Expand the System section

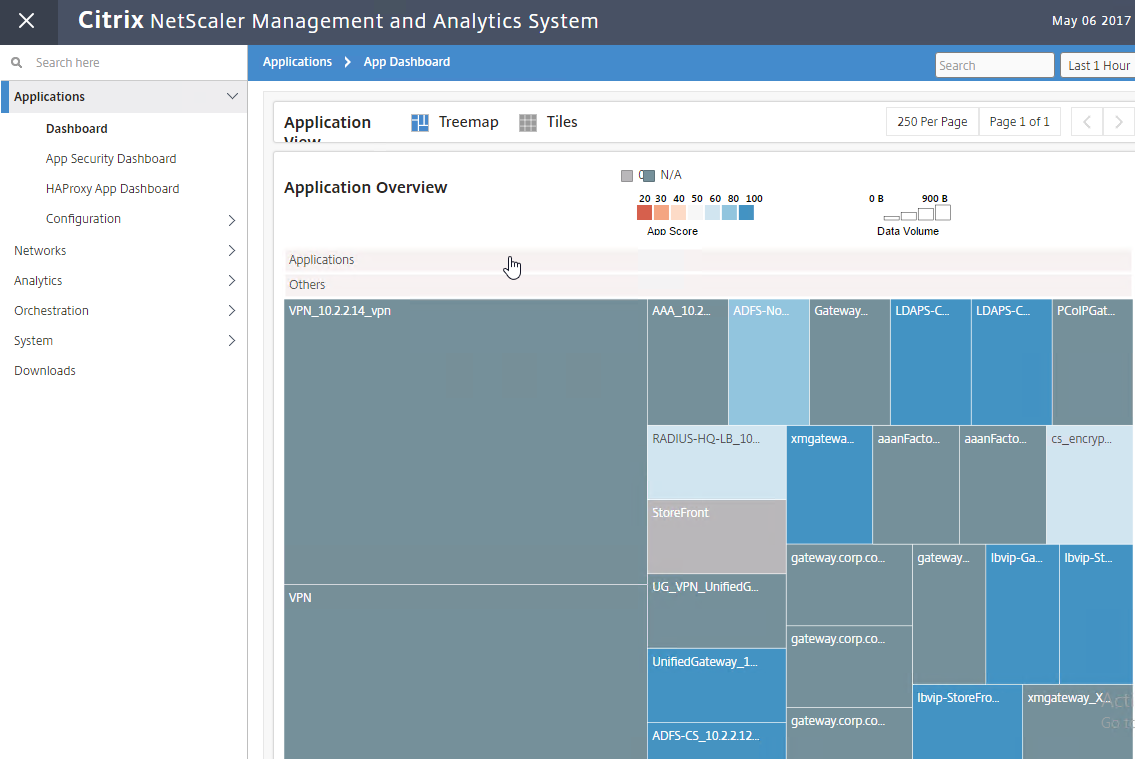point(232,341)
